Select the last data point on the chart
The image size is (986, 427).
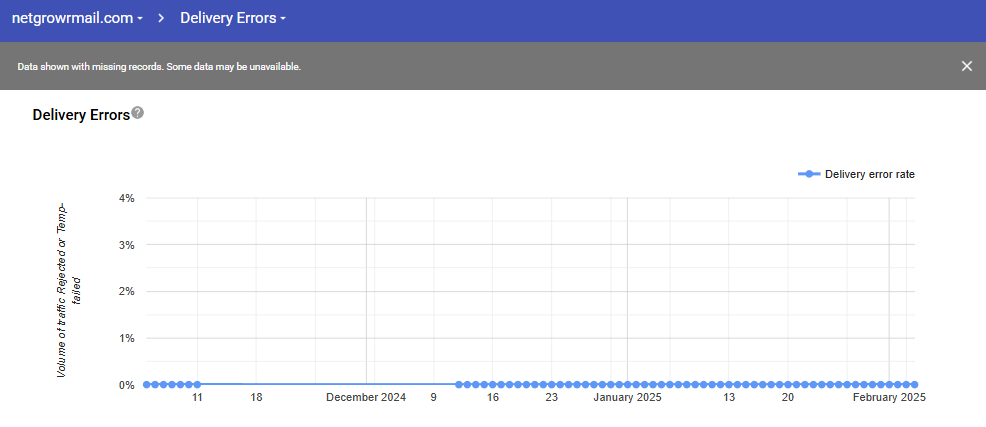pos(914,384)
